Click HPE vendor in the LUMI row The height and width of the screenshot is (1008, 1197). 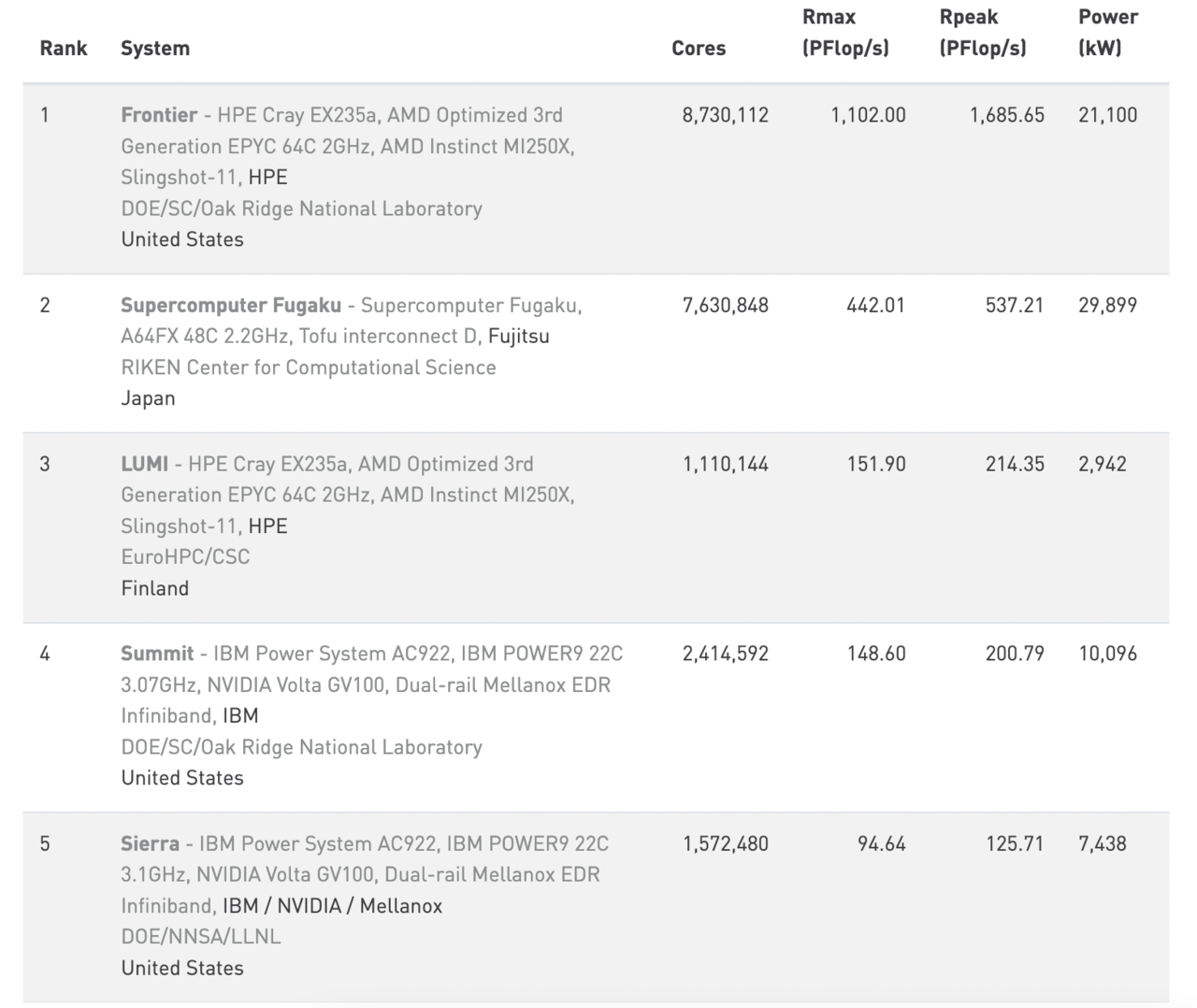tap(267, 526)
